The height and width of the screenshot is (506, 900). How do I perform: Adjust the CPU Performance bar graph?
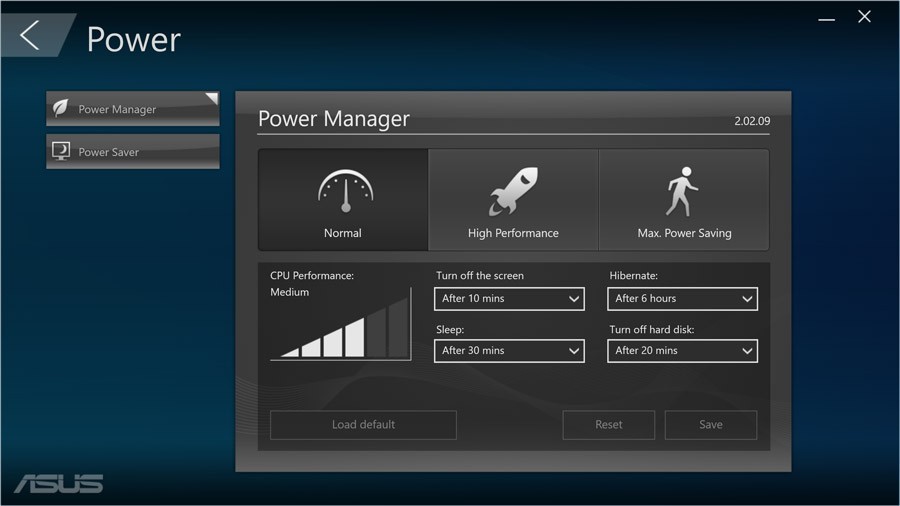[341, 324]
